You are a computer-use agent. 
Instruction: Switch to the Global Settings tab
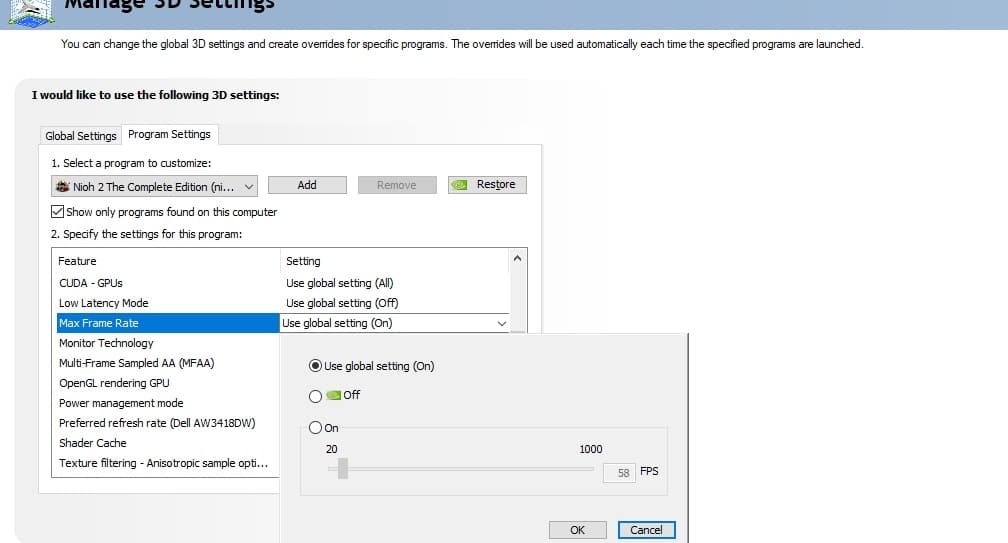coord(81,136)
